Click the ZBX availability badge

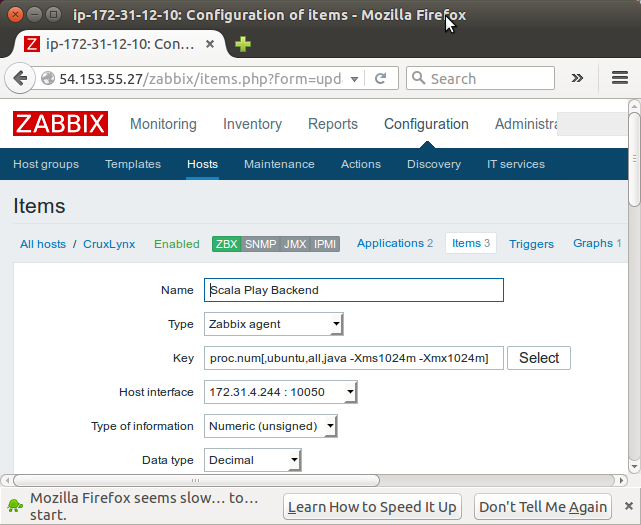pyautogui.click(x=226, y=244)
